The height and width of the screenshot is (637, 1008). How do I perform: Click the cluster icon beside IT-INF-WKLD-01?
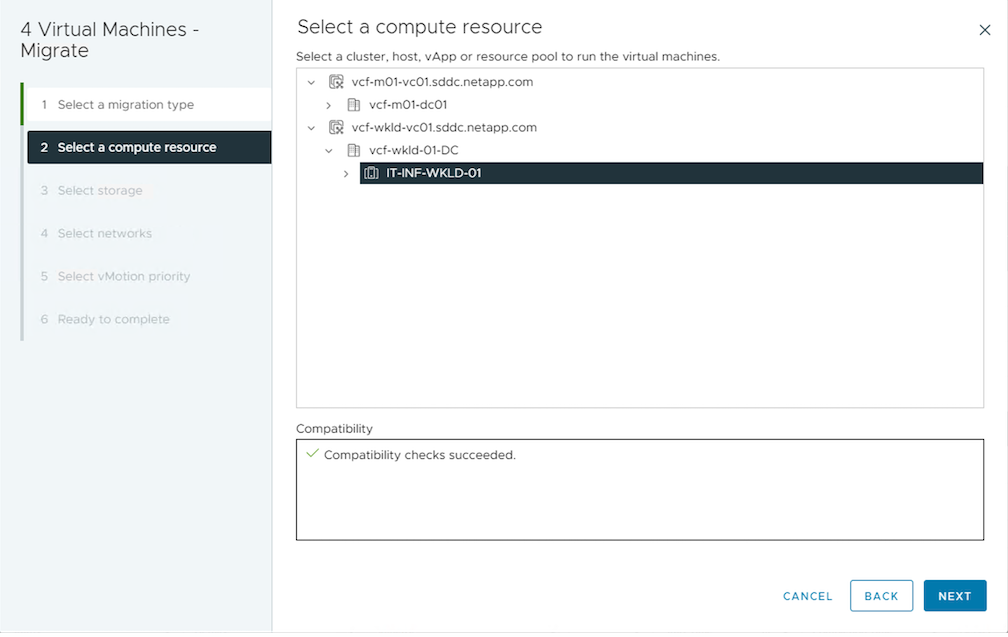pos(371,174)
